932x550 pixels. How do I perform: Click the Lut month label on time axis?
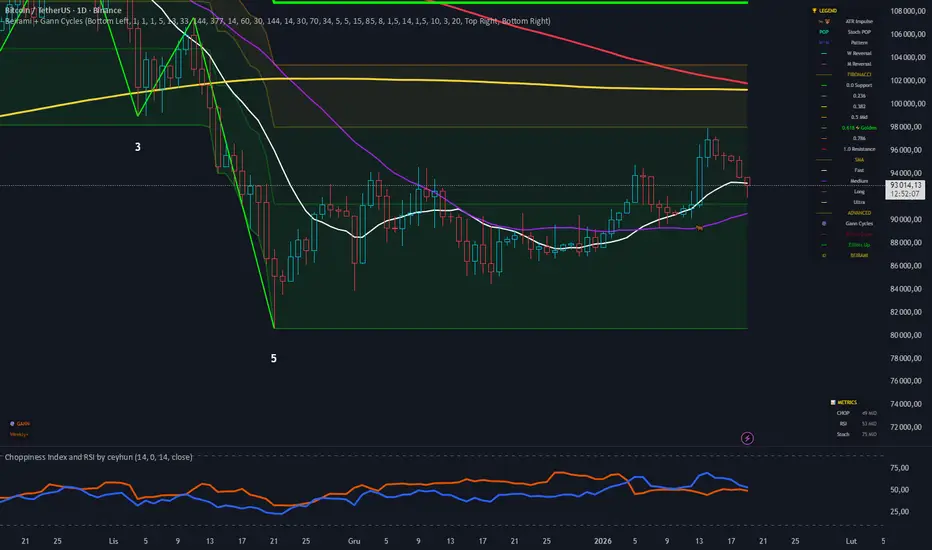pos(851,541)
